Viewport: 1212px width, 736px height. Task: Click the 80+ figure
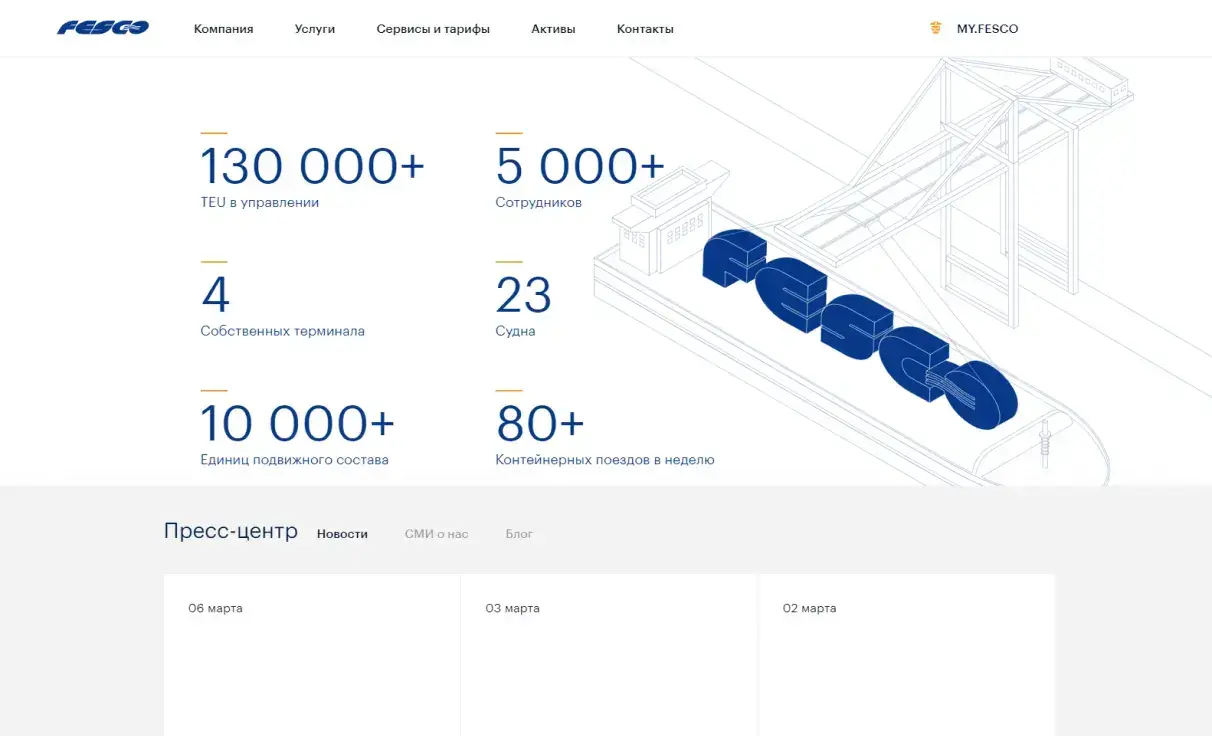pyautogui.click(x=540, y=424)
